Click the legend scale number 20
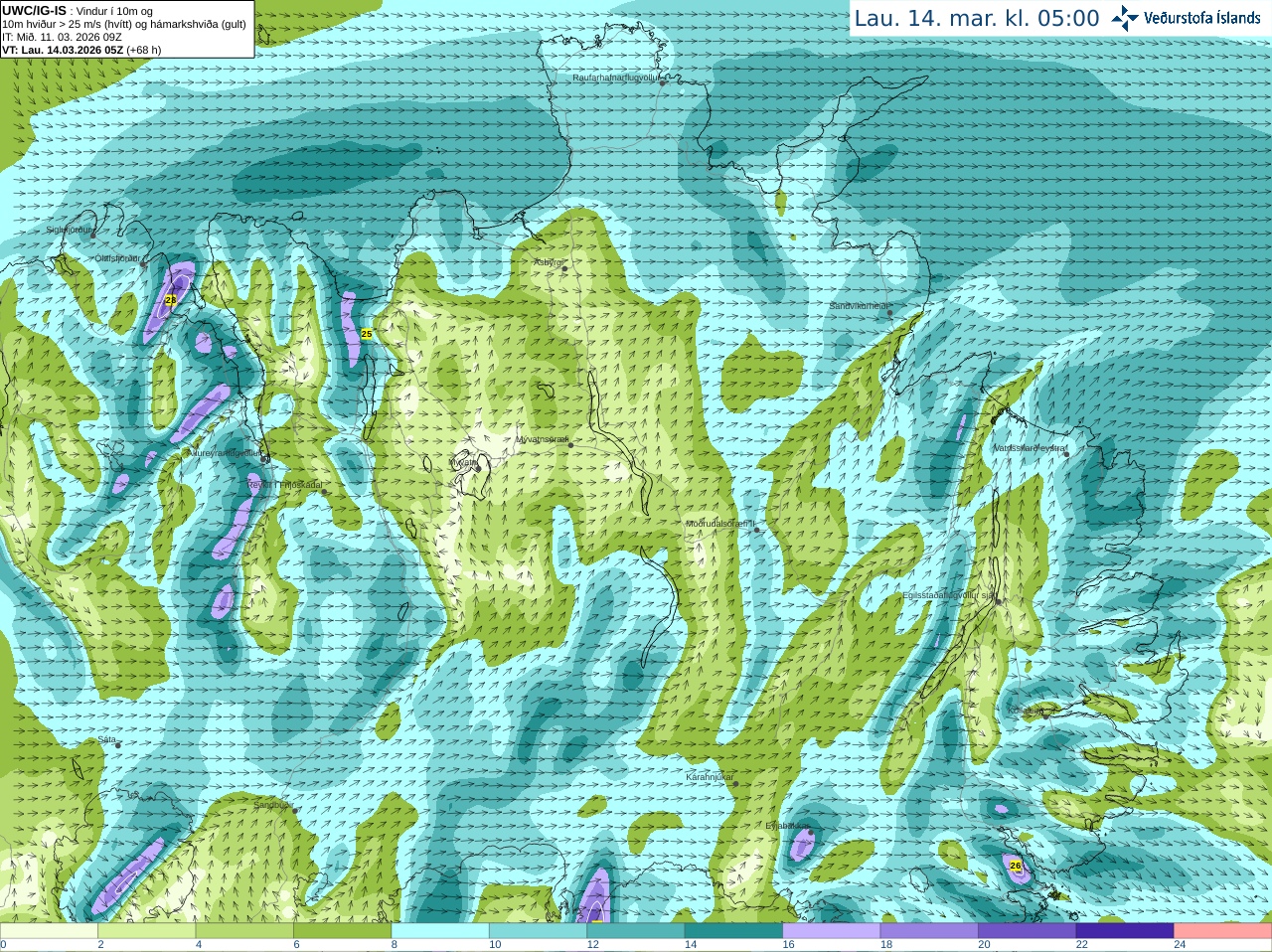The height and width of the screenshot is (952, 1272). click(984, 945)
